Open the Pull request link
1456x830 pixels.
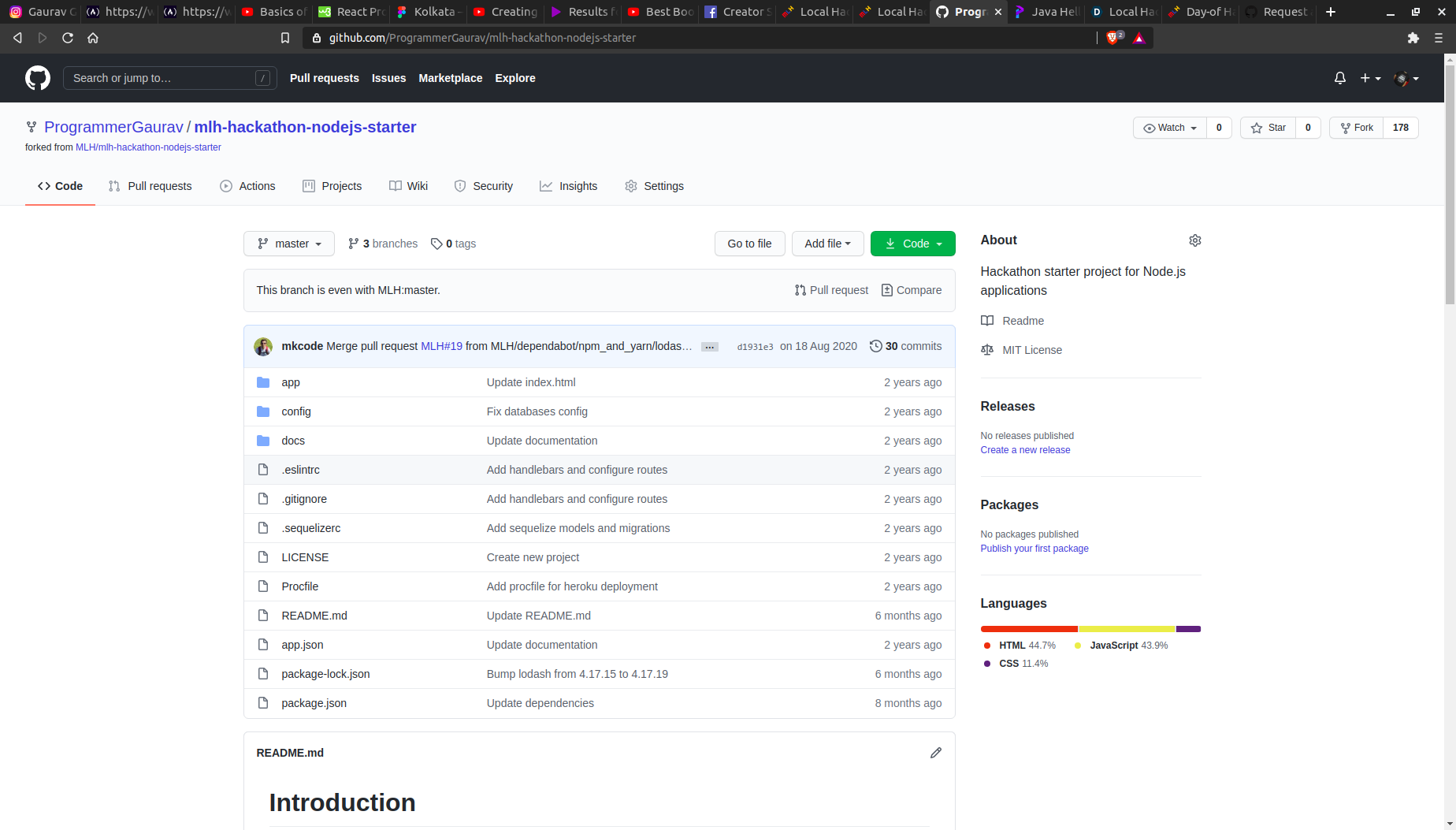tap(831, 290)
